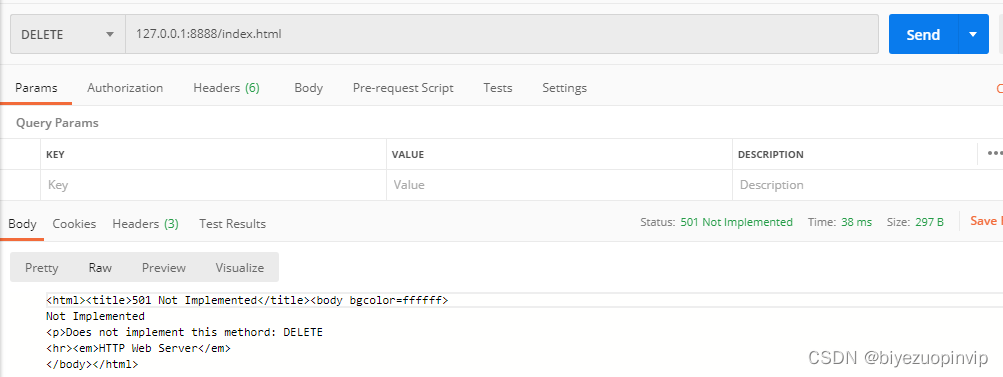Open the three-dots column options icon
Image resolution: width=1003 pixels, height=377 pixels.
tap(994, 154)
